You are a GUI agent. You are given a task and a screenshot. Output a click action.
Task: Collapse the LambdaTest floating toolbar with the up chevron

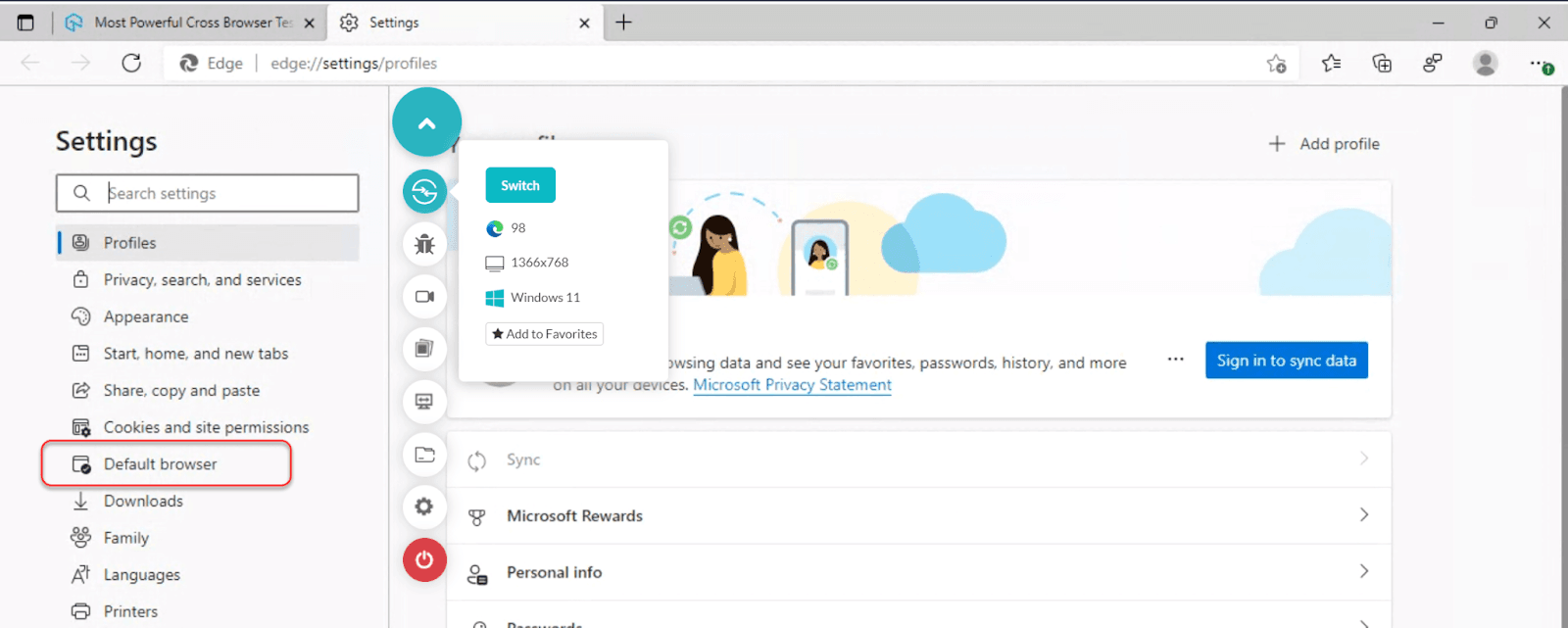[x=426, y=122]
